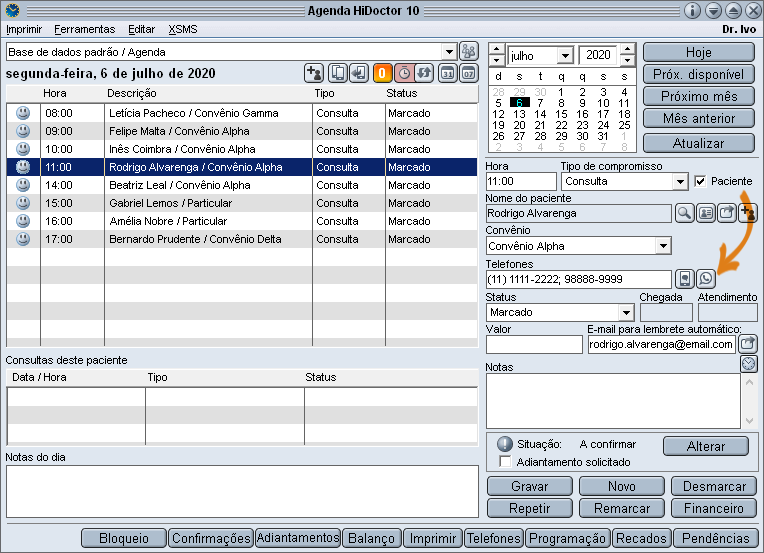Decrease the year with the down stepper
The height and width of the screenshot is (553, 764).
[628, 60]
